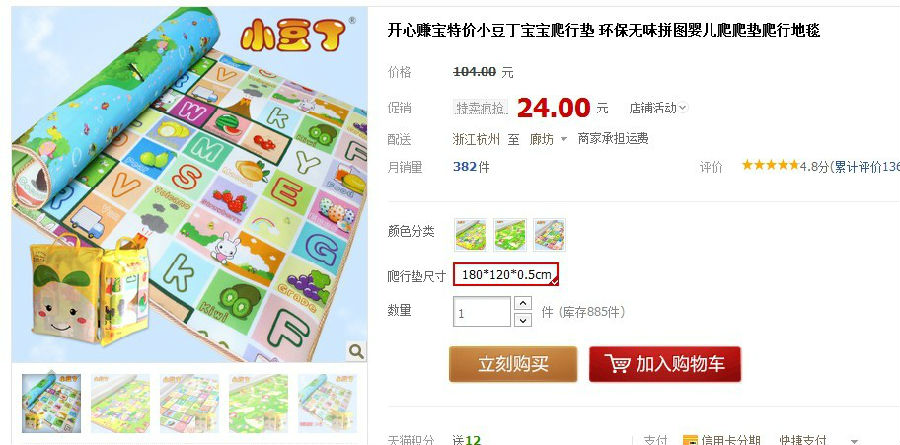Viewport: 900px width, 445px height.
Task: Expand the 店铺活动 dropdown
Action: [x=658, y=108]
